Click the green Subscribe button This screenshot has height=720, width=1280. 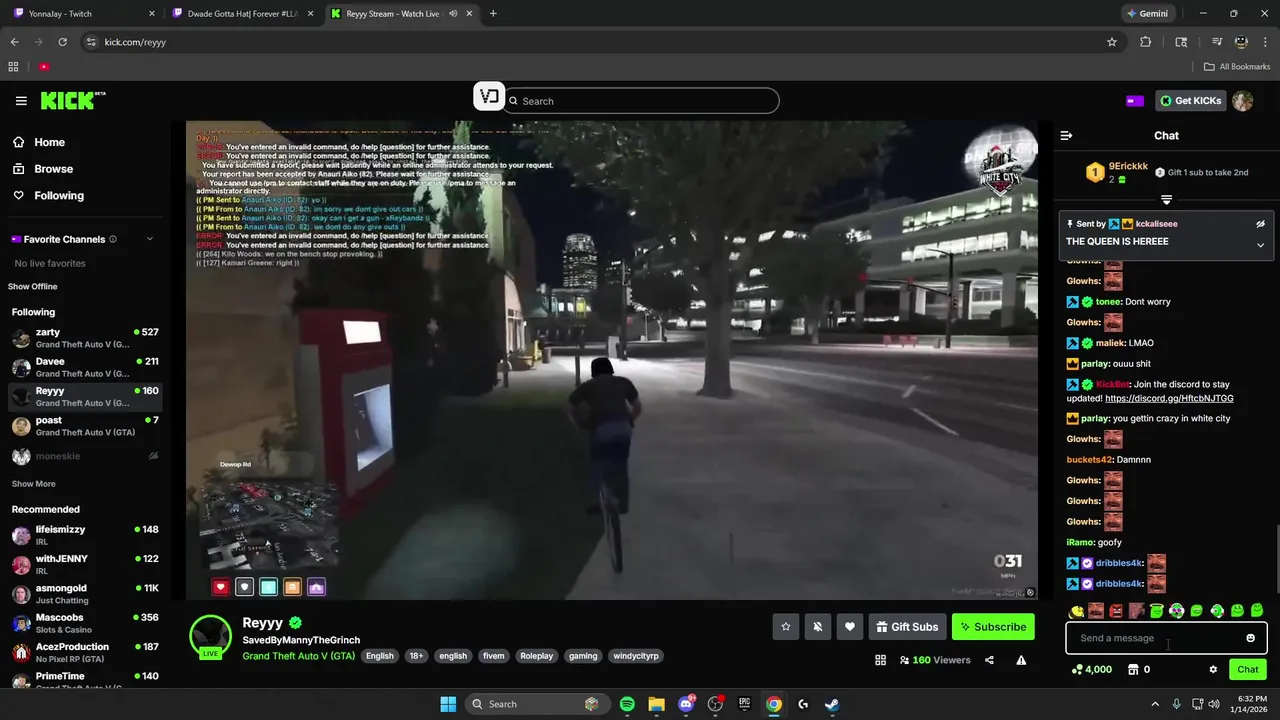point(993,627)
